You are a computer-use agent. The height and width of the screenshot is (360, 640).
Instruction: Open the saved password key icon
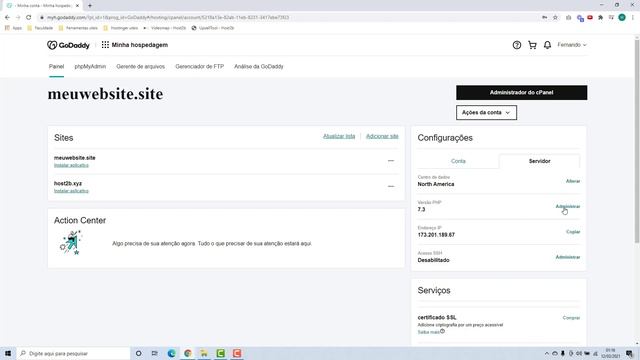[x=544, y=18]
